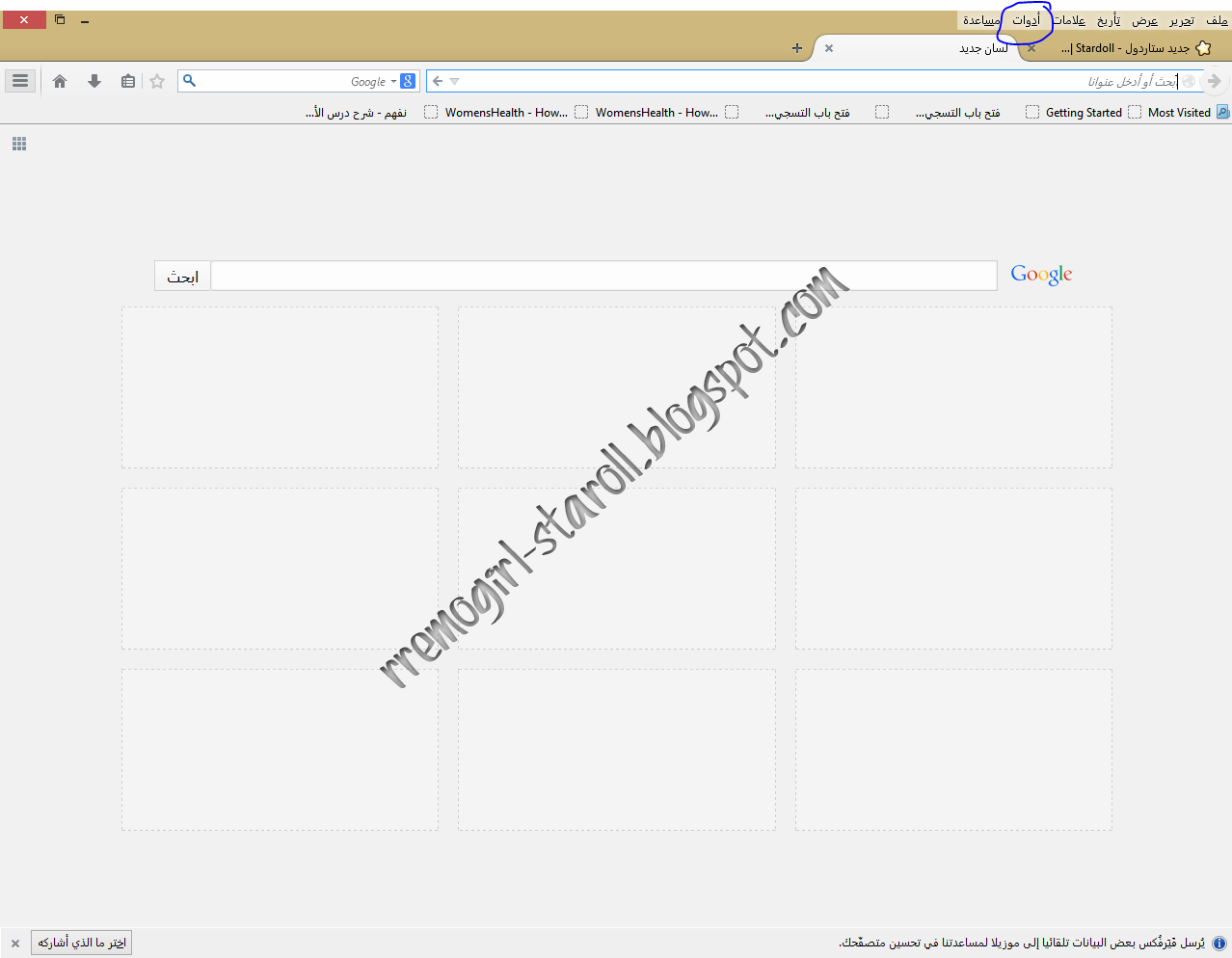Toggle new tab tiles with grid icon
This screenshot has height=958, width=1232.
point(19,144)
